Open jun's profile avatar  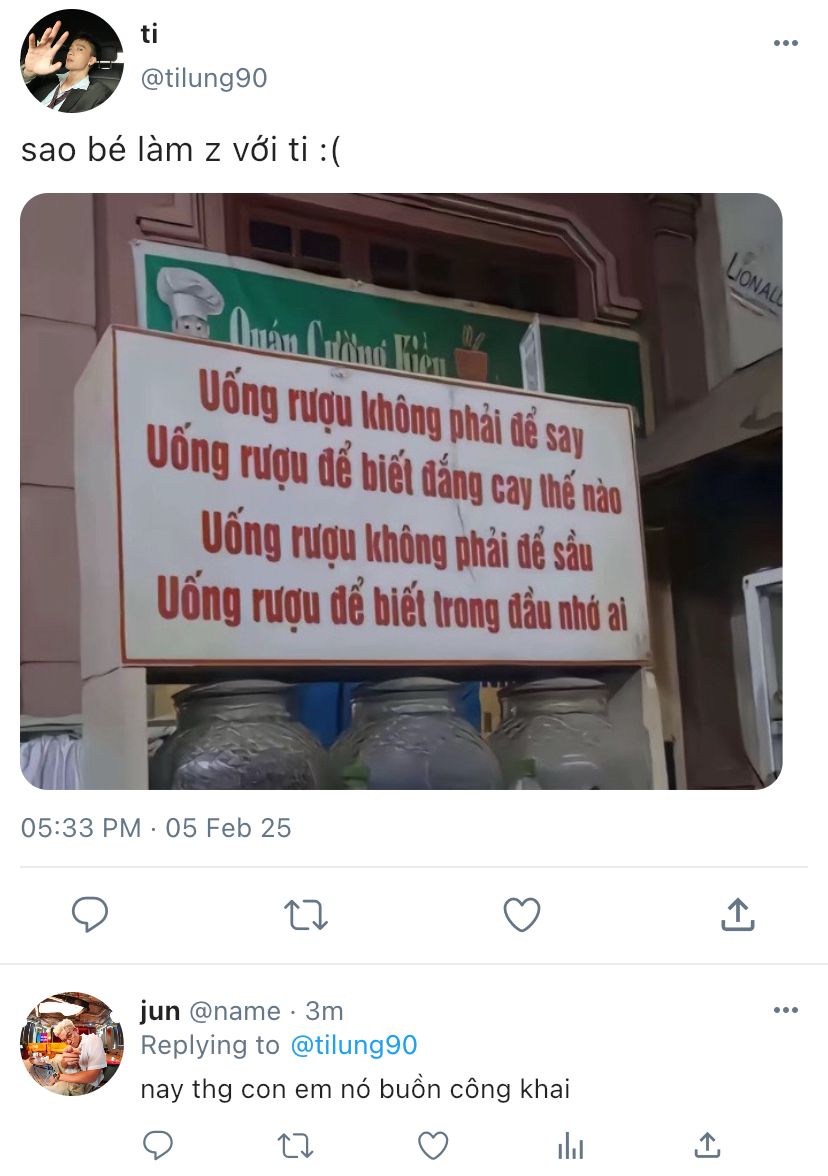[x=72, y=1044]
